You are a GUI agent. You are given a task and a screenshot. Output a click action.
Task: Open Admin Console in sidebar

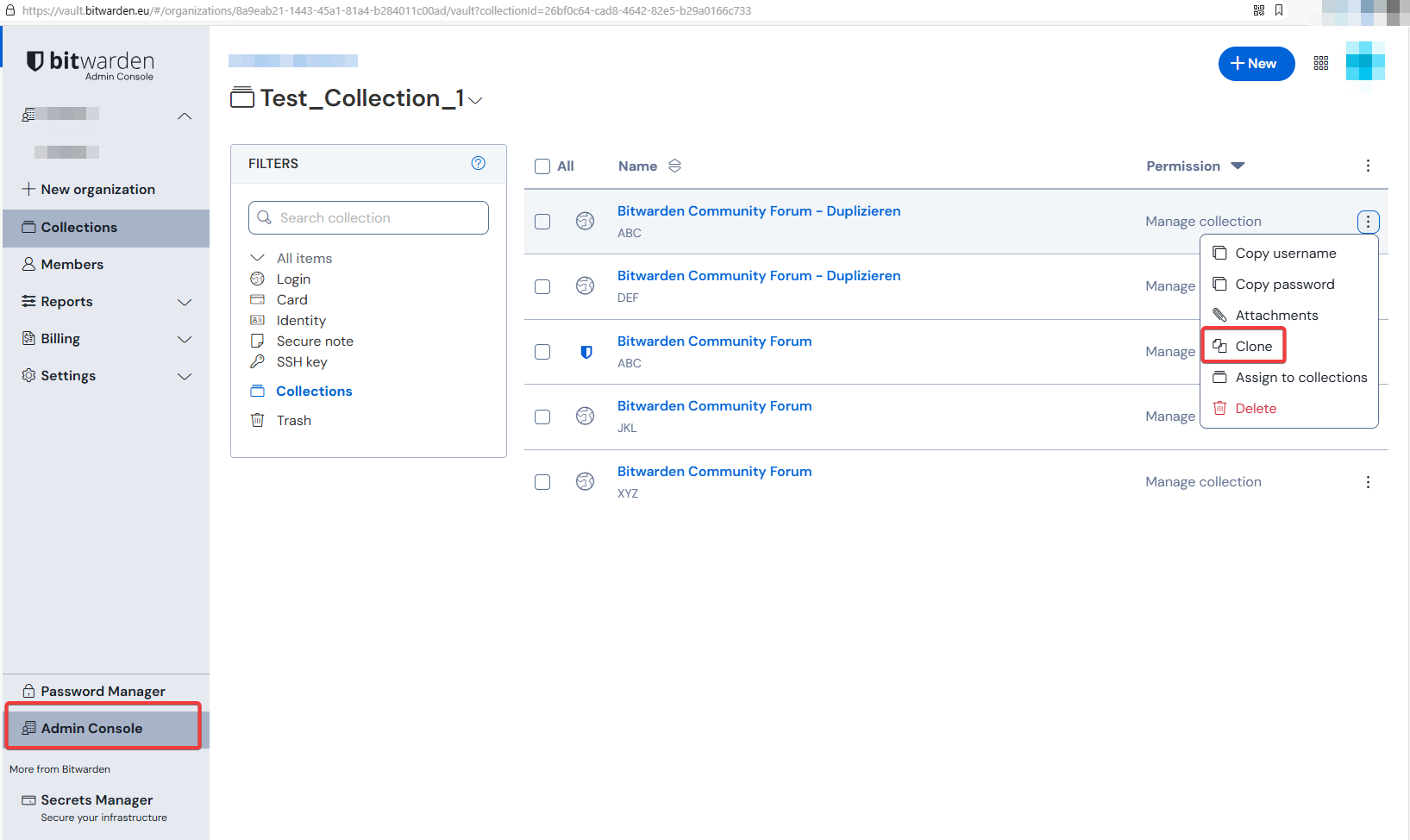106,729
